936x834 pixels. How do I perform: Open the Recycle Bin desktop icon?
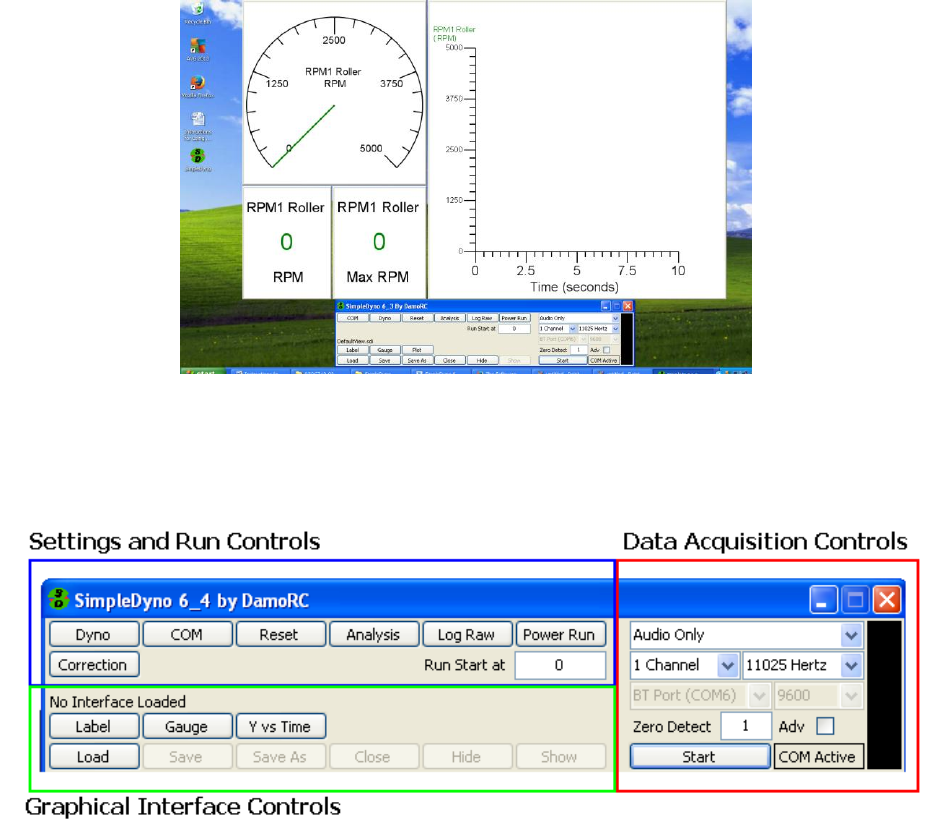click(x=198, y=8)
